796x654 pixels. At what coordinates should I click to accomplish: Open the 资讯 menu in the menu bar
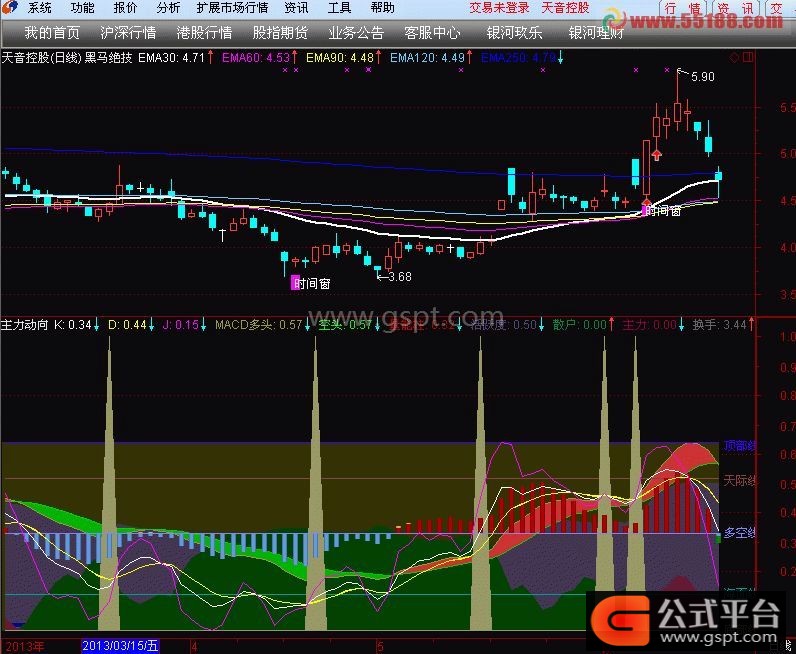[296, 8]
